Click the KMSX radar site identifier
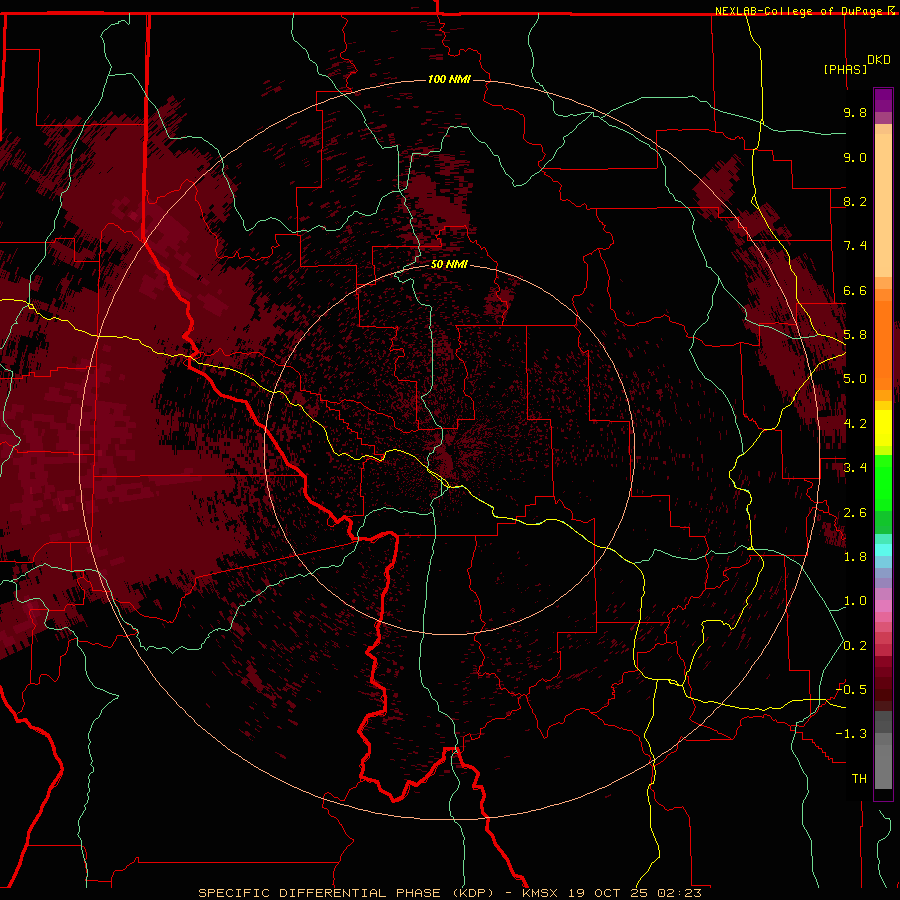The width and height of the screenshot is (900, 900). [540, 893]
